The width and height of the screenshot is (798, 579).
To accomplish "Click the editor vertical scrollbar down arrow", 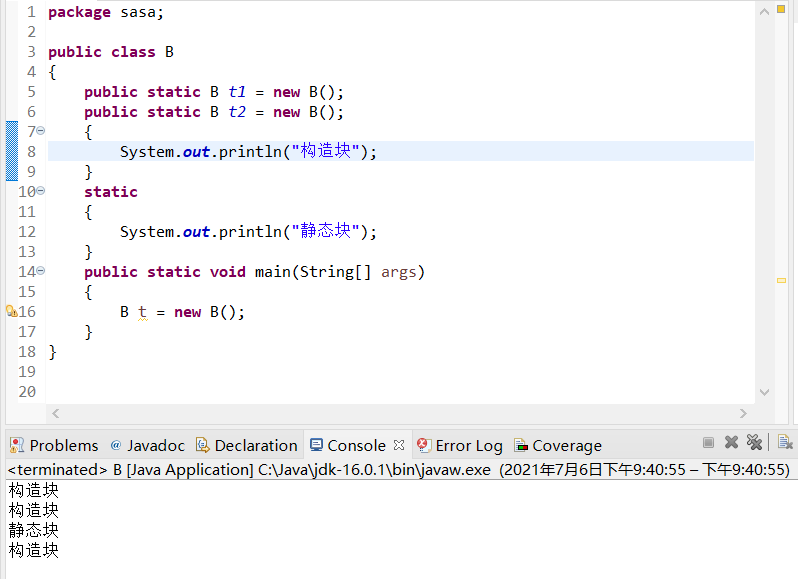I will point(764,392).
